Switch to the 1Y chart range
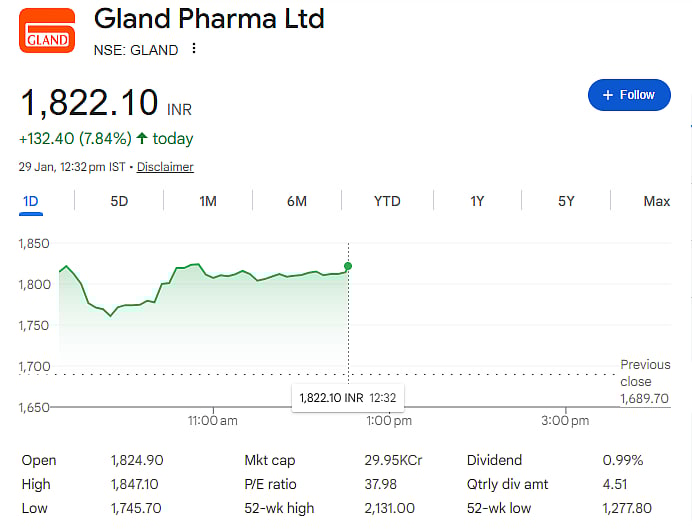 tap(477, 201)
